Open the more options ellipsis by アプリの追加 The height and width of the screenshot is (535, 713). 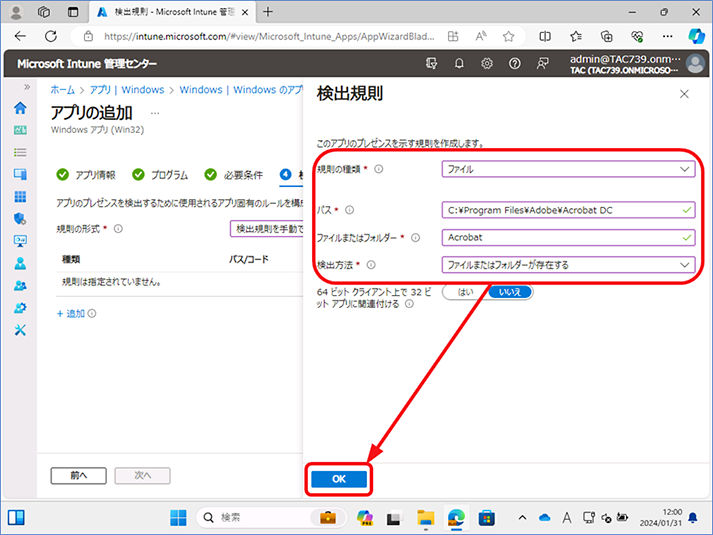coord(155,113)
